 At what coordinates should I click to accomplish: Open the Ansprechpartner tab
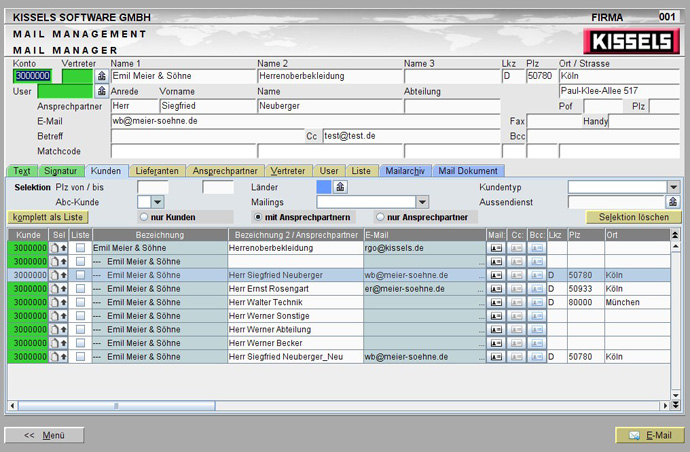(225, 171)
